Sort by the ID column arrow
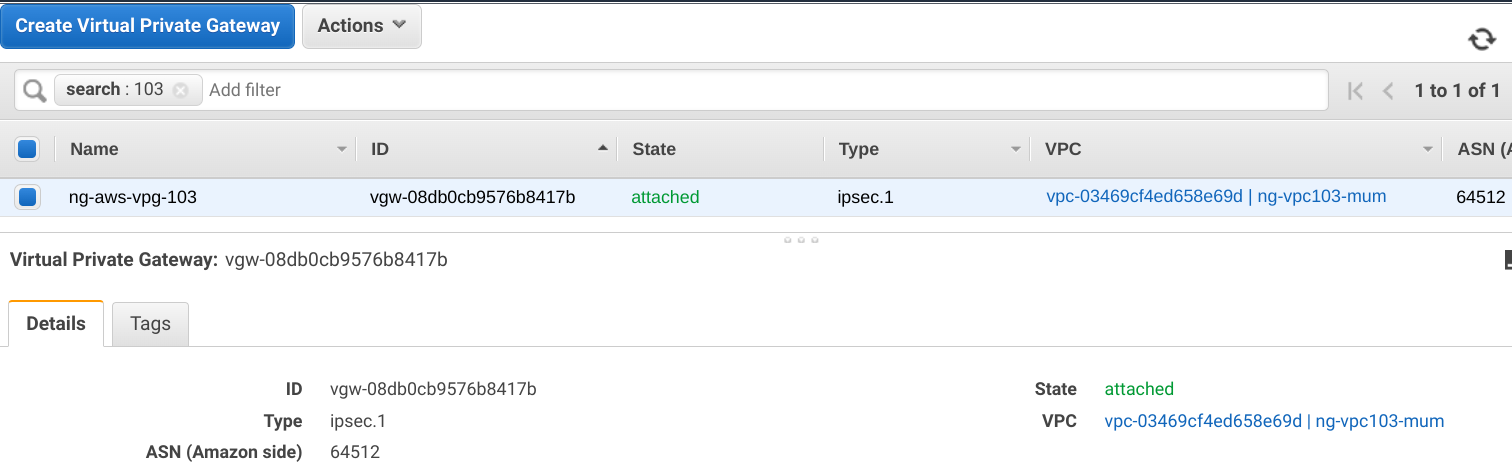This screenshot has width=1512, height=464. (x=602, y=148)
